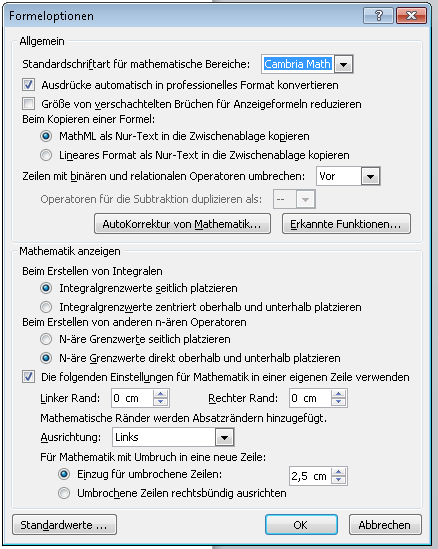Viewport: 438px width, 549px height.
Task: Select Lineares Format als Nur-Text option
Action: (46, 155)
